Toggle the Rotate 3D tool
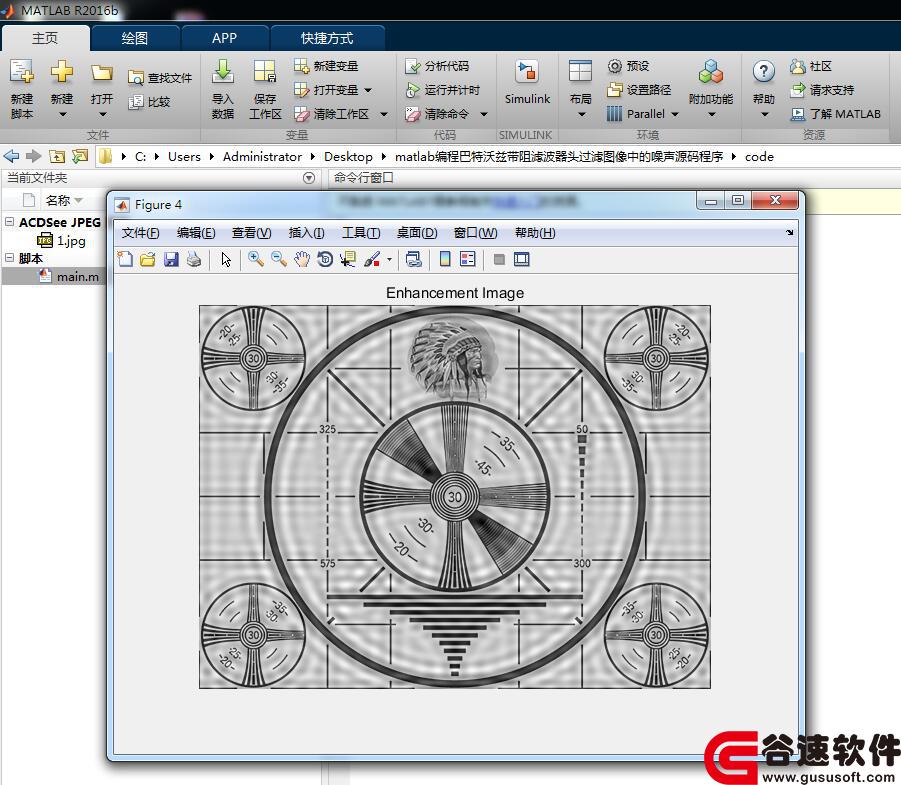The image size is (901, 785). [325, 259]
